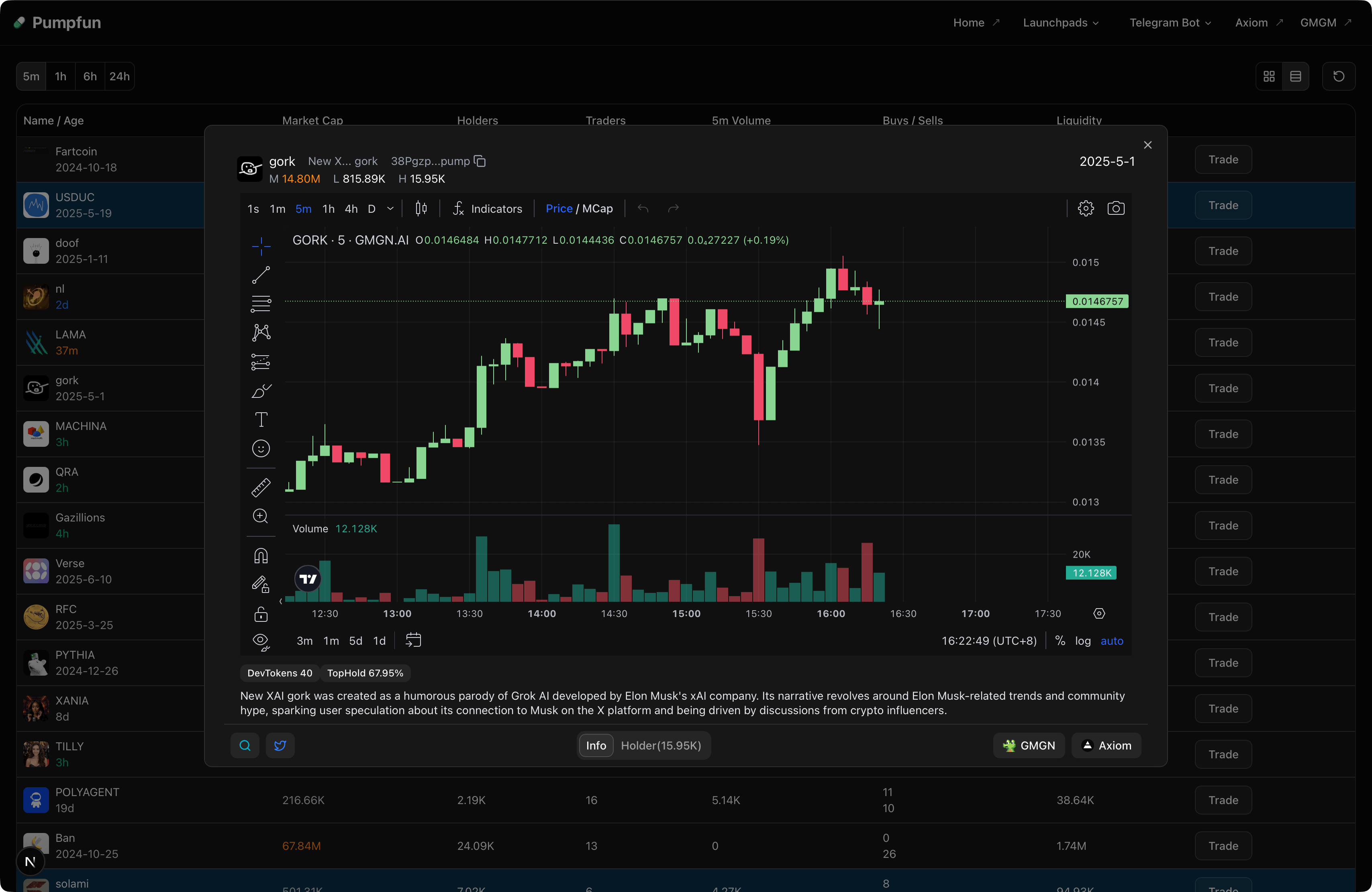Open the Fibonacci retracement tool
The width and height of the screenshot is (1372, 892).
click(x=261, y=303)
